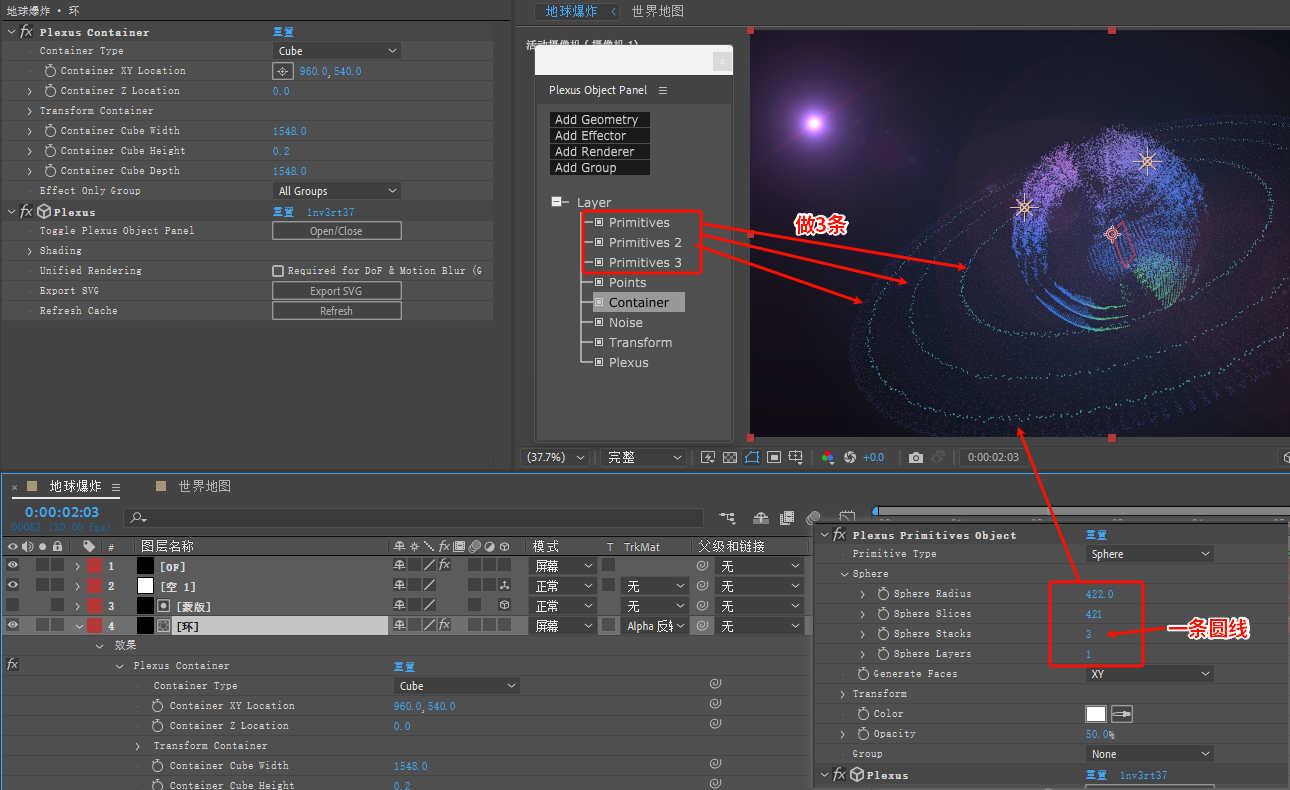Click show channel color management icon
Viewport: 1290px width, 790px height.
click(828, 457)
